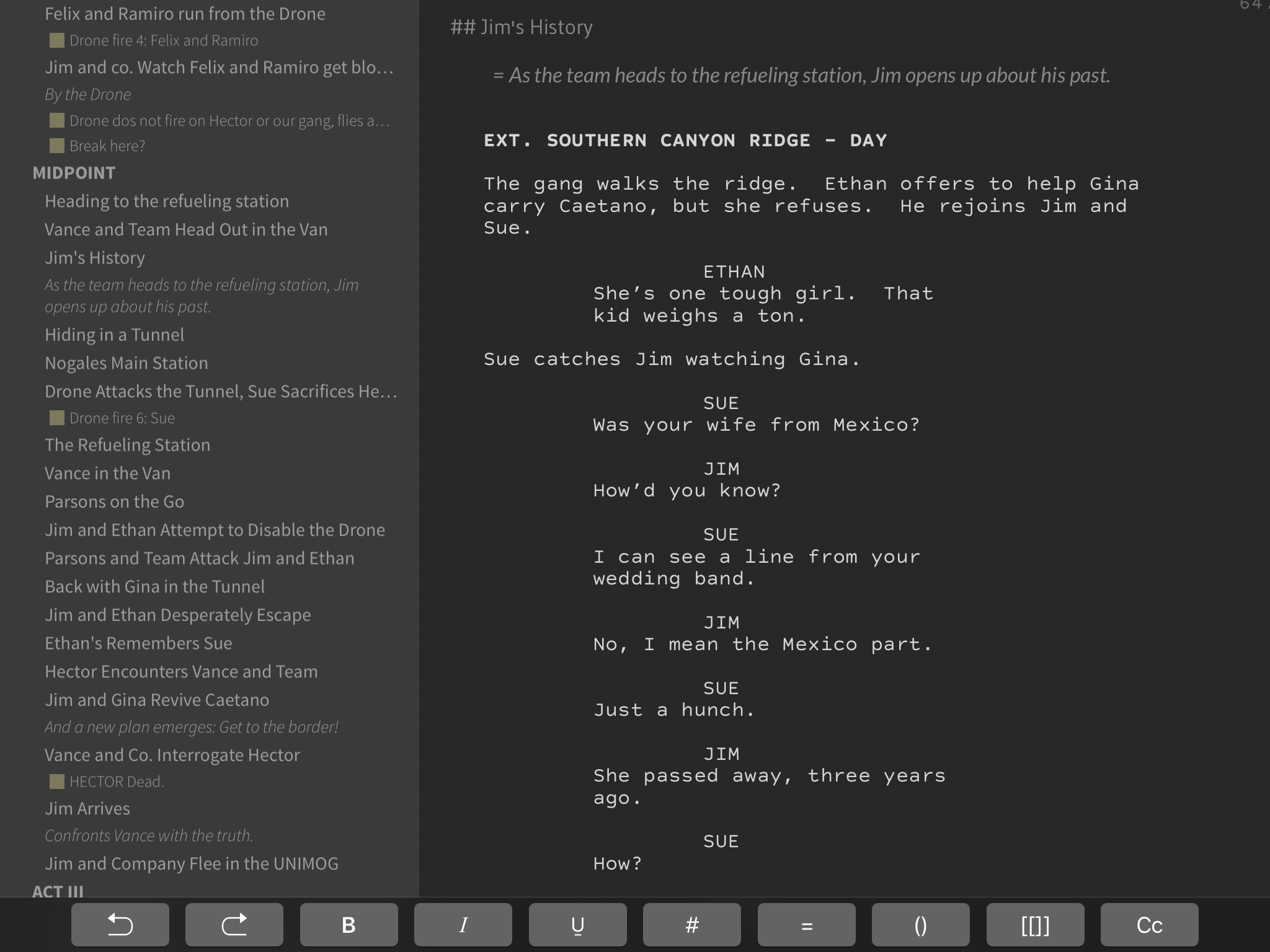Click the 'EXT. SOUTHERN CANYON RIDGE - DAY' scene heading
The width and height of the screenshot is (1270, 952).
click(x=685, y=141)
